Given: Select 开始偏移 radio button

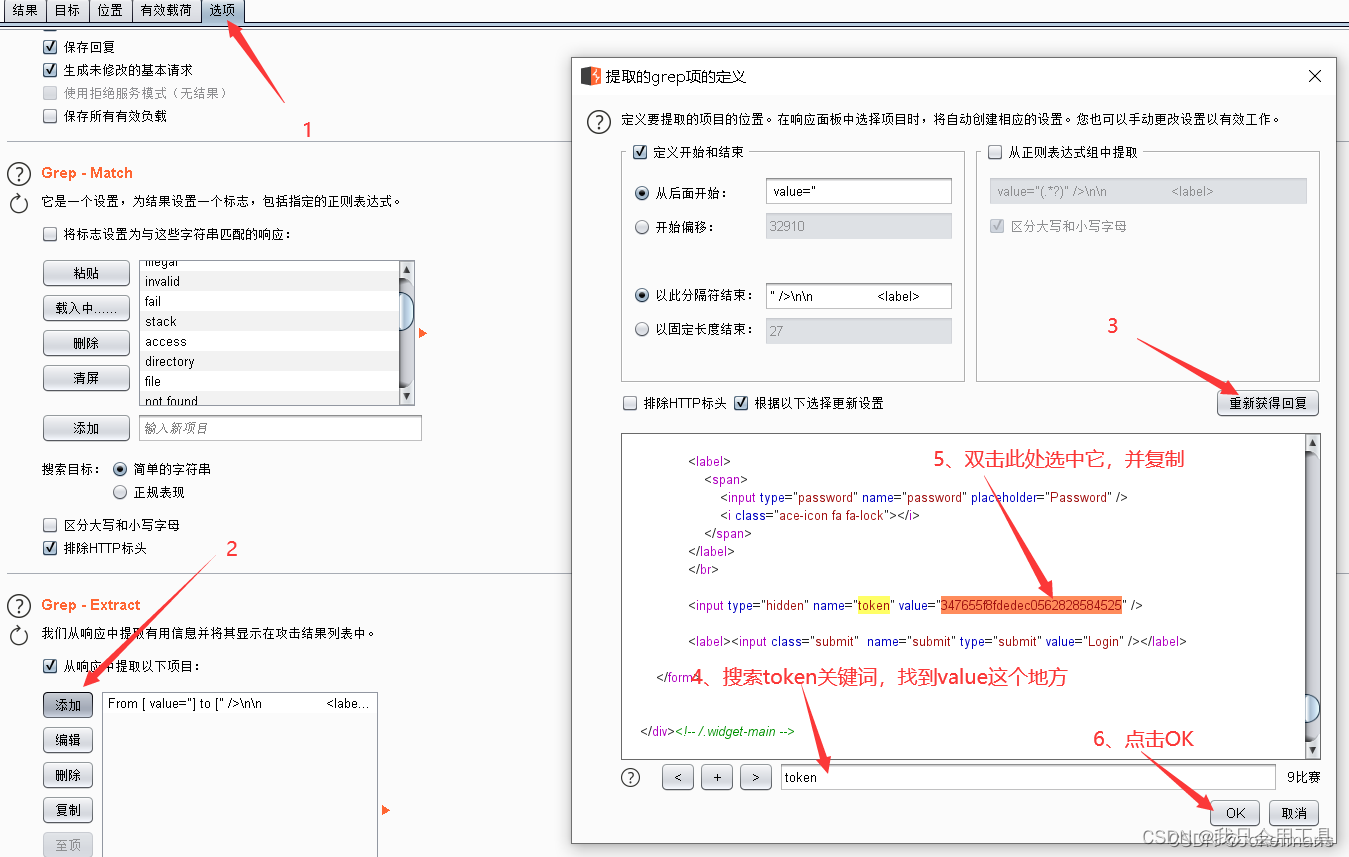Looking at the screenshot, I should (642, 227).
